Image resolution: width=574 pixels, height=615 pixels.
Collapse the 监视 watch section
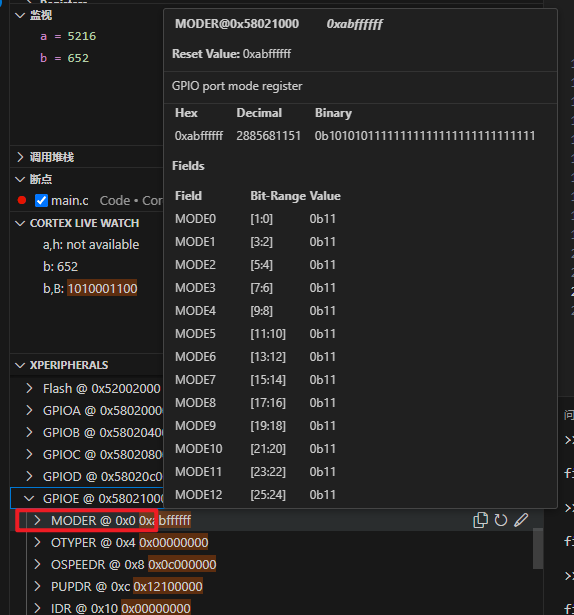(20, 15)
